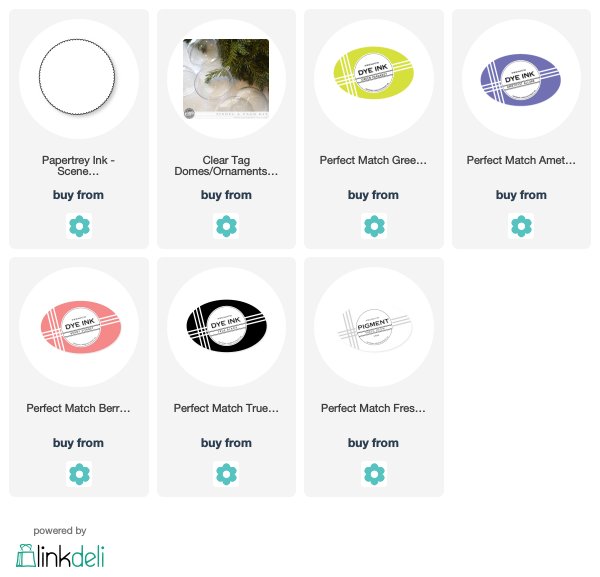This screenshot has width=600, height=577.
Task: Click buy from under Perfect Match Amethyst
Action: click(521, 195)
